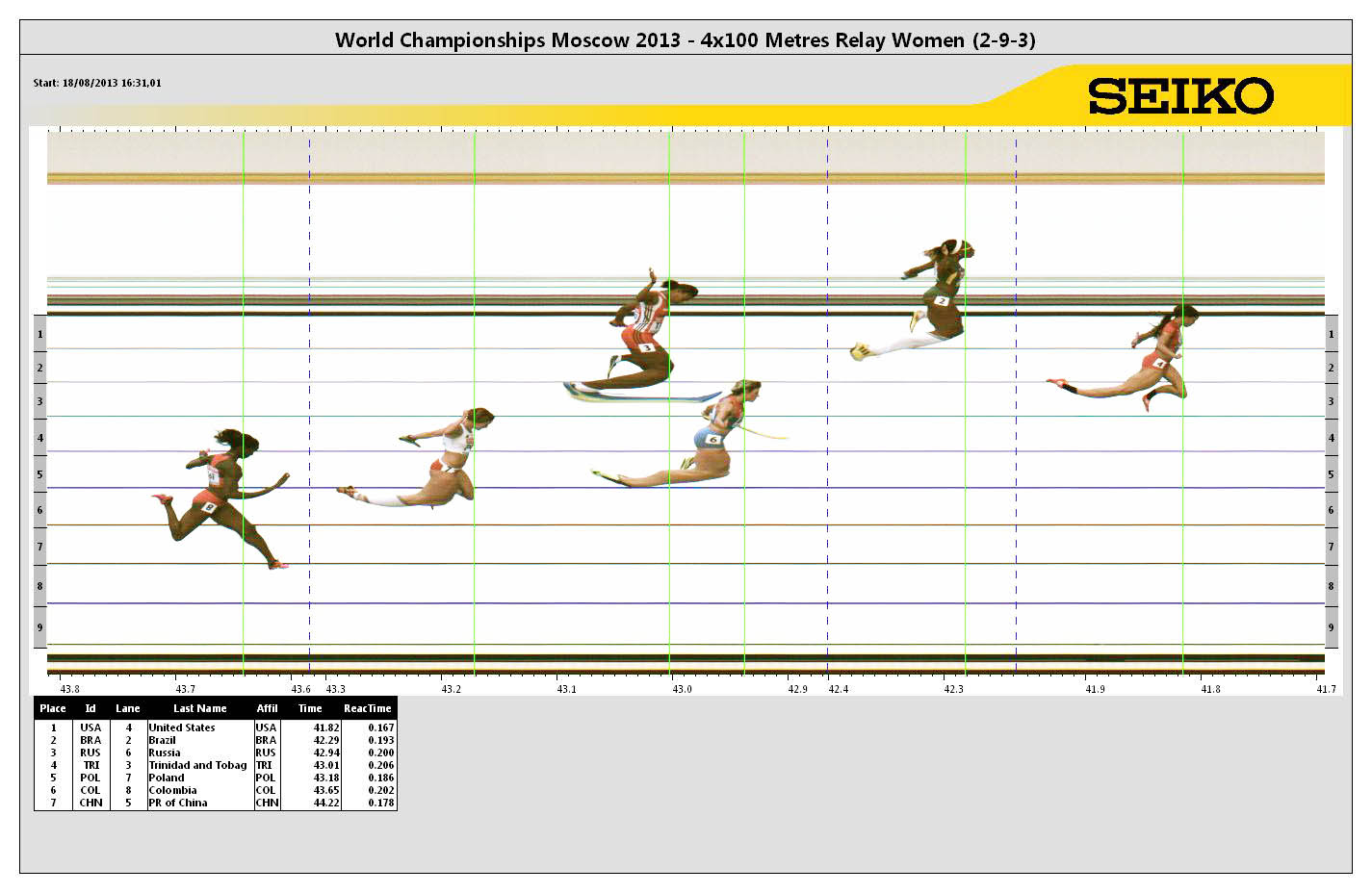Click the lane 5 label on left side

point(39,474)
